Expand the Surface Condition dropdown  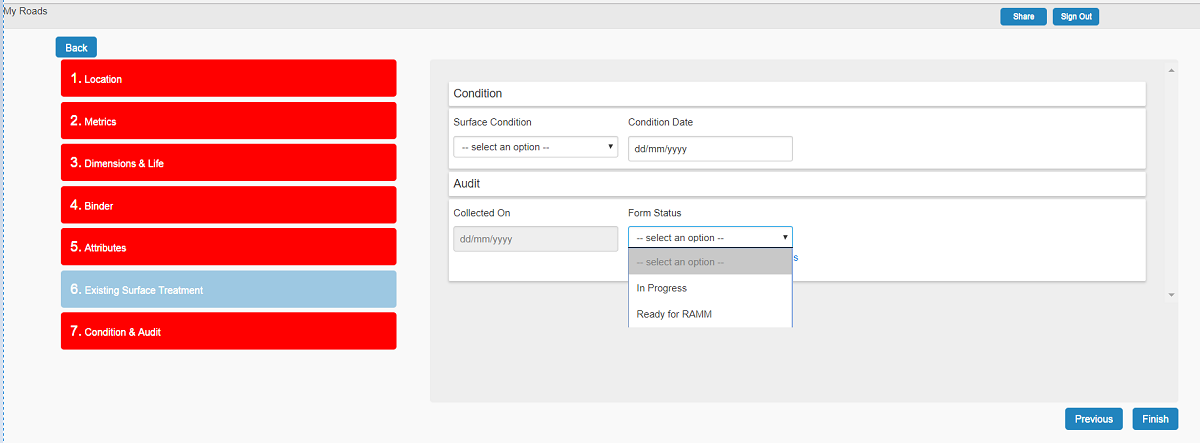pyautogui.click(x=535, y=147)
